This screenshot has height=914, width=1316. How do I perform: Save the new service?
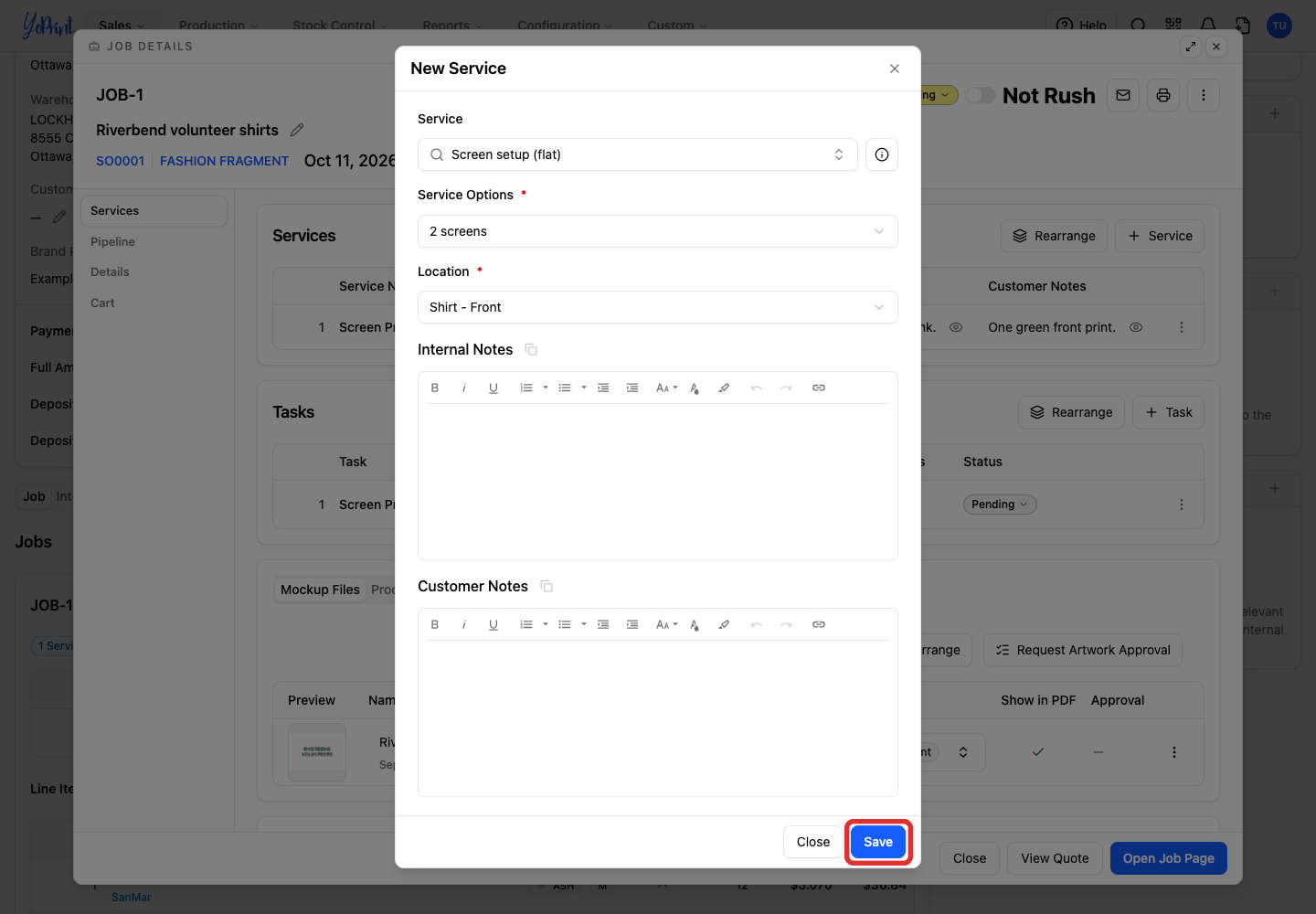(x=878, y=842)
